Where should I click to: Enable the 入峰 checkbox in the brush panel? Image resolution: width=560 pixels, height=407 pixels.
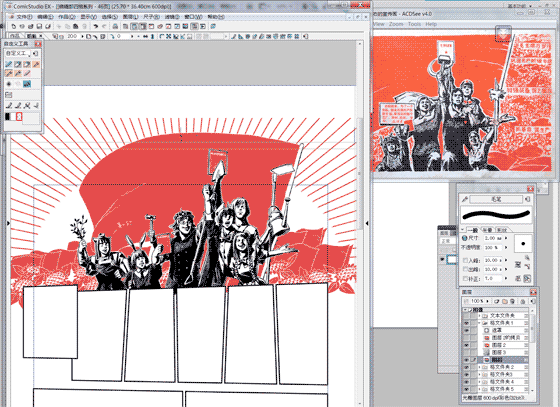pos(465,260)
